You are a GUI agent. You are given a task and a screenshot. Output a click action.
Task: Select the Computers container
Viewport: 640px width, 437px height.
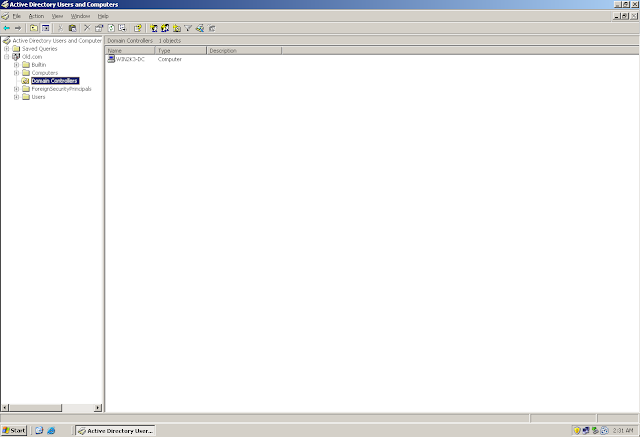pyautogui.click(x=45, y=73)
